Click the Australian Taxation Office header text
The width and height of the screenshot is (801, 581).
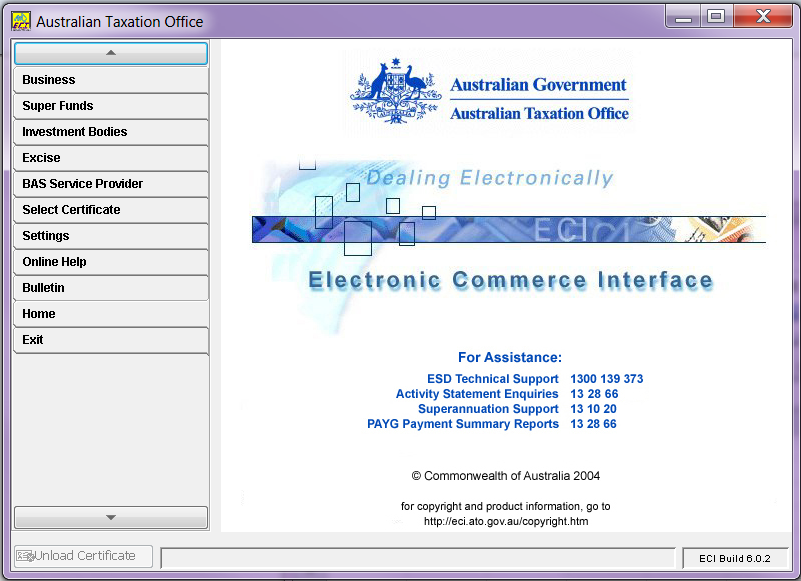point(539,113)
